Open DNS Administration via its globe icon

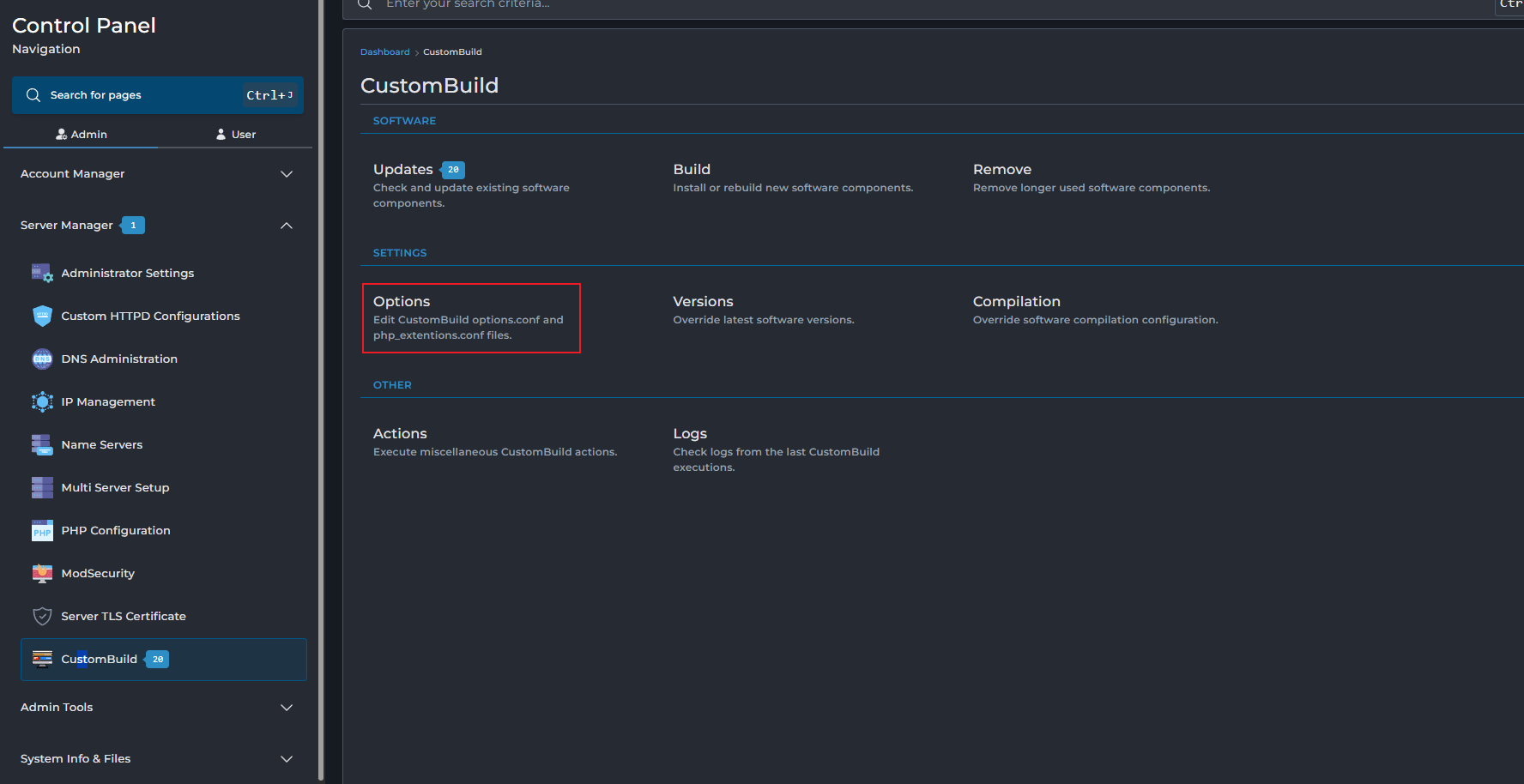pos(42,359)
